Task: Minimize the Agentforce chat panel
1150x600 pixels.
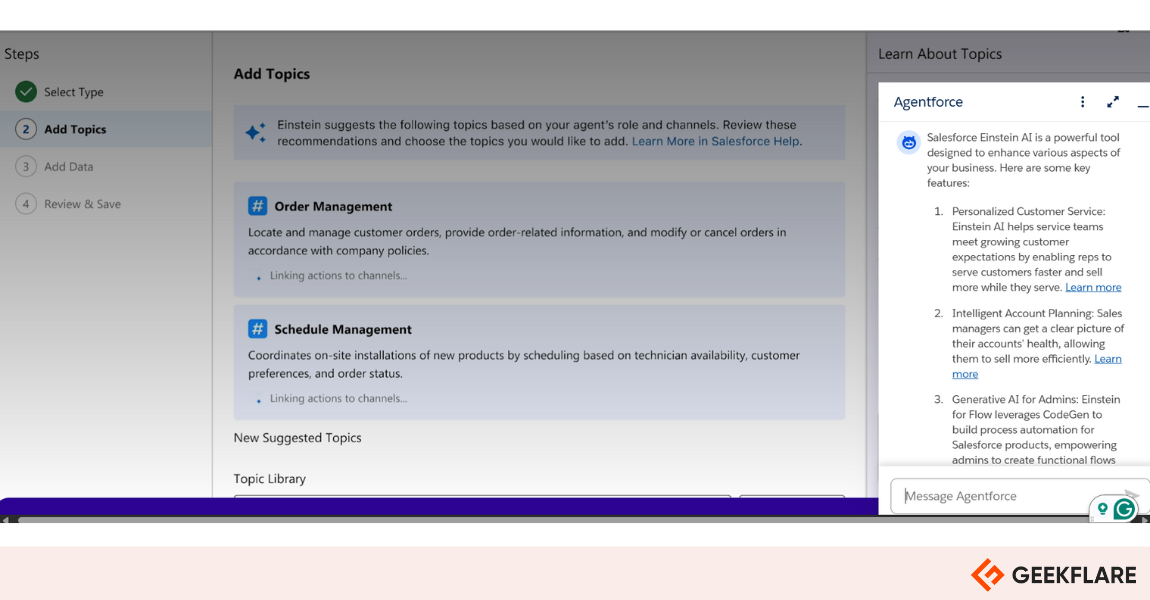Action: (x=1143, y=106)
